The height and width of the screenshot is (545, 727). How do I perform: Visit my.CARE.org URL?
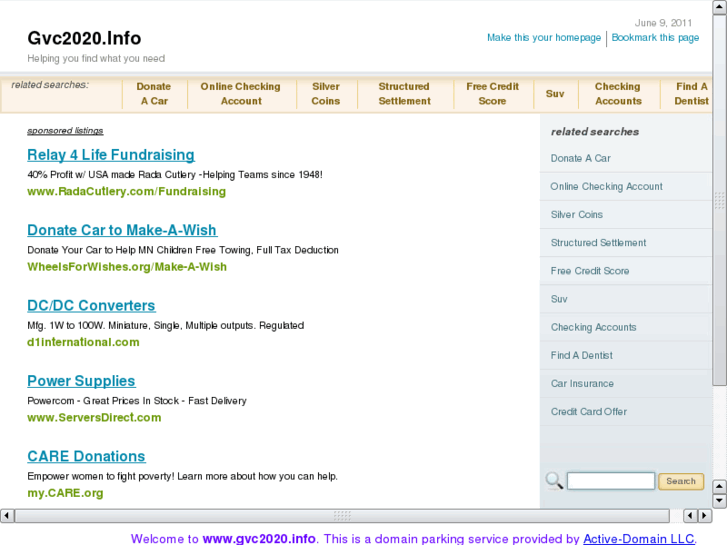[65, 493]
